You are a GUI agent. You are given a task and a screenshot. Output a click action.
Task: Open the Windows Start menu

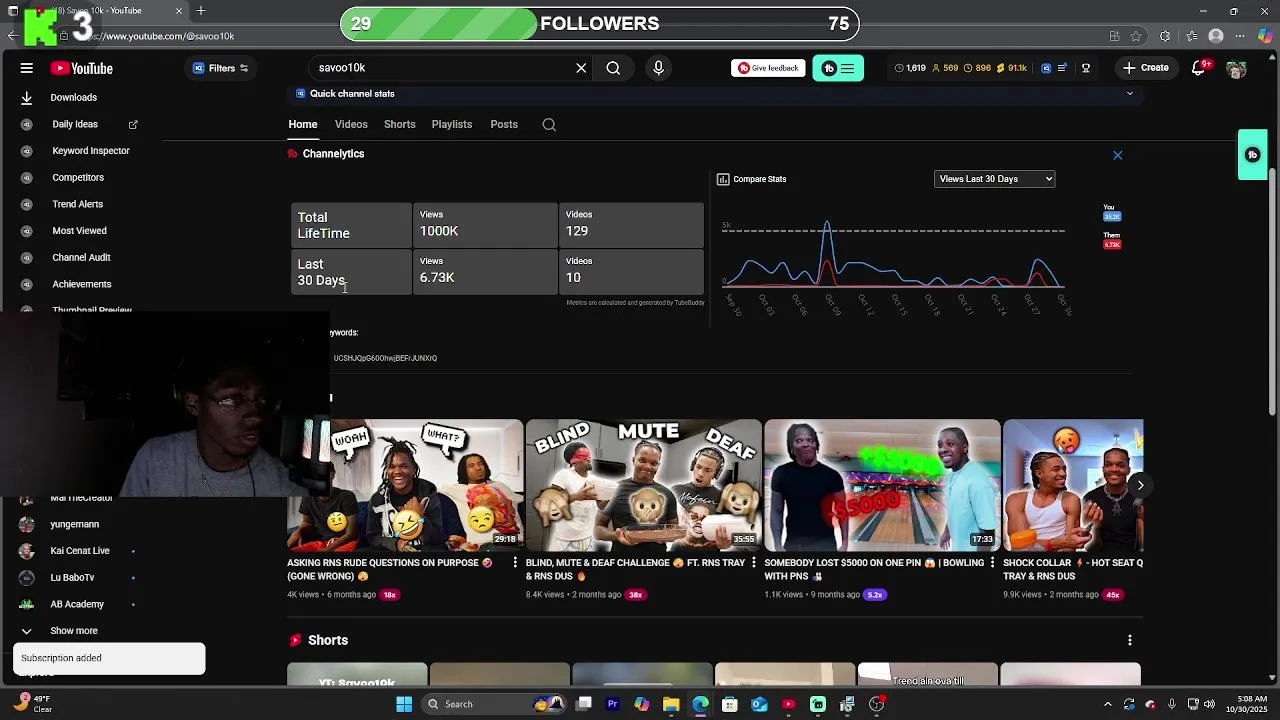click(x=404, y=704)
